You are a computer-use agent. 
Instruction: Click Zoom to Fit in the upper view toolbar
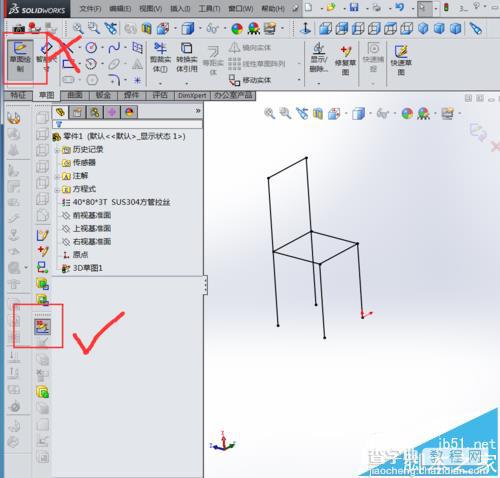tap(78, 28)
